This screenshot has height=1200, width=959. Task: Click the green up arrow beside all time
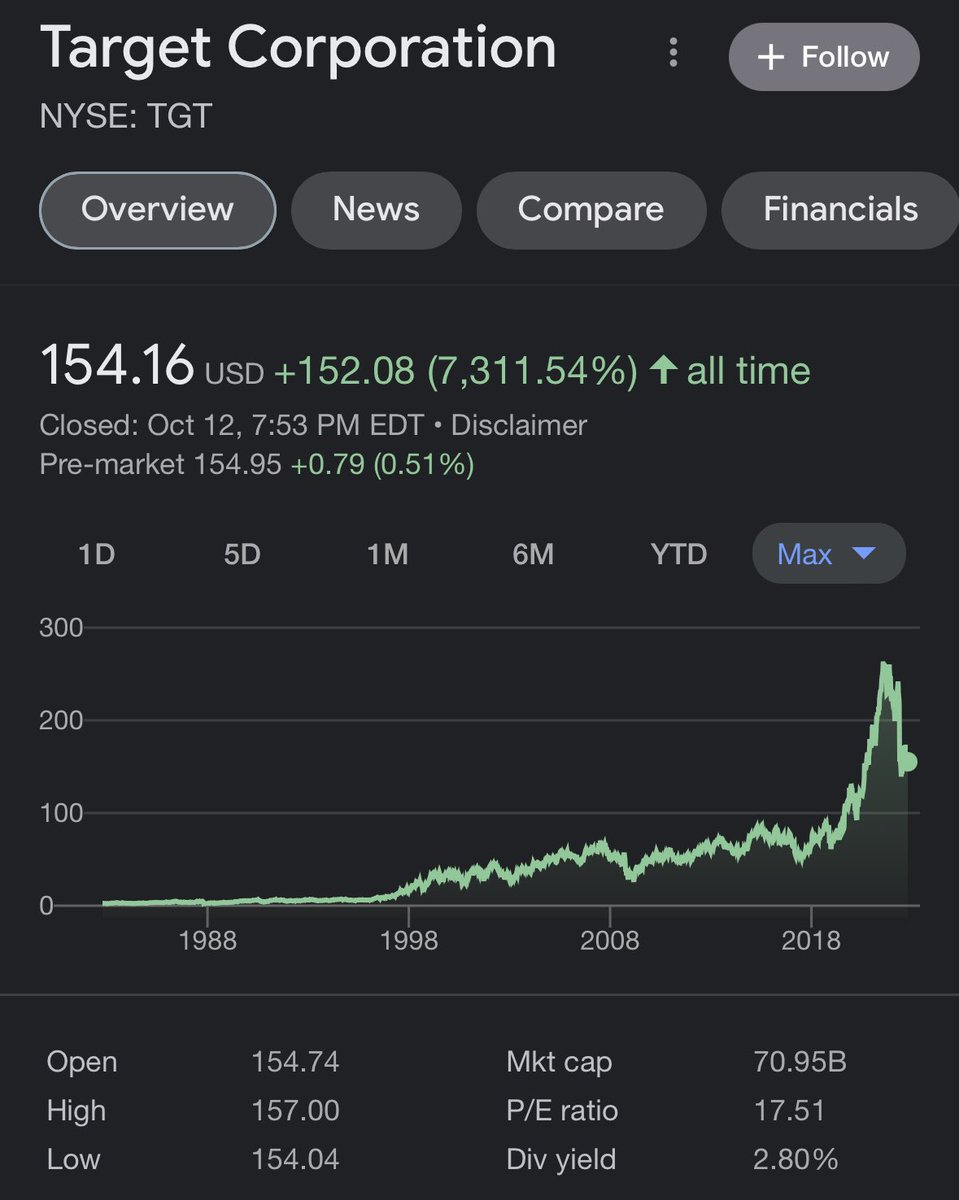click(x=663, y=371)
